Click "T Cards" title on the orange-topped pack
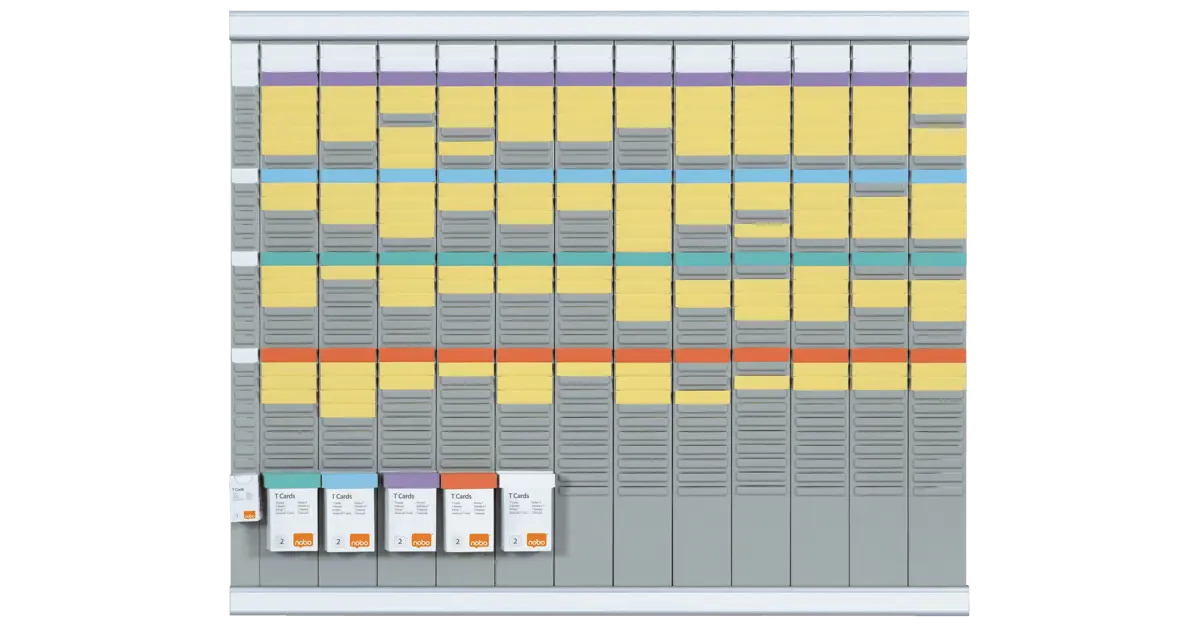This screenshot has width=1200, height=630. (x=460, y=496)
